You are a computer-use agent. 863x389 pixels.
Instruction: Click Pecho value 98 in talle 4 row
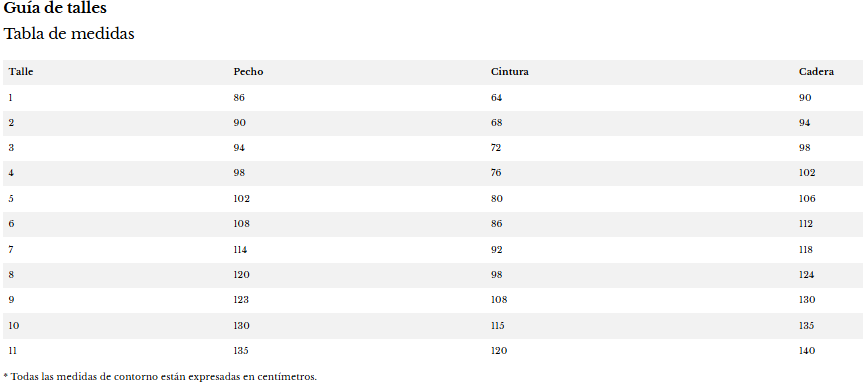click(239, 173)
